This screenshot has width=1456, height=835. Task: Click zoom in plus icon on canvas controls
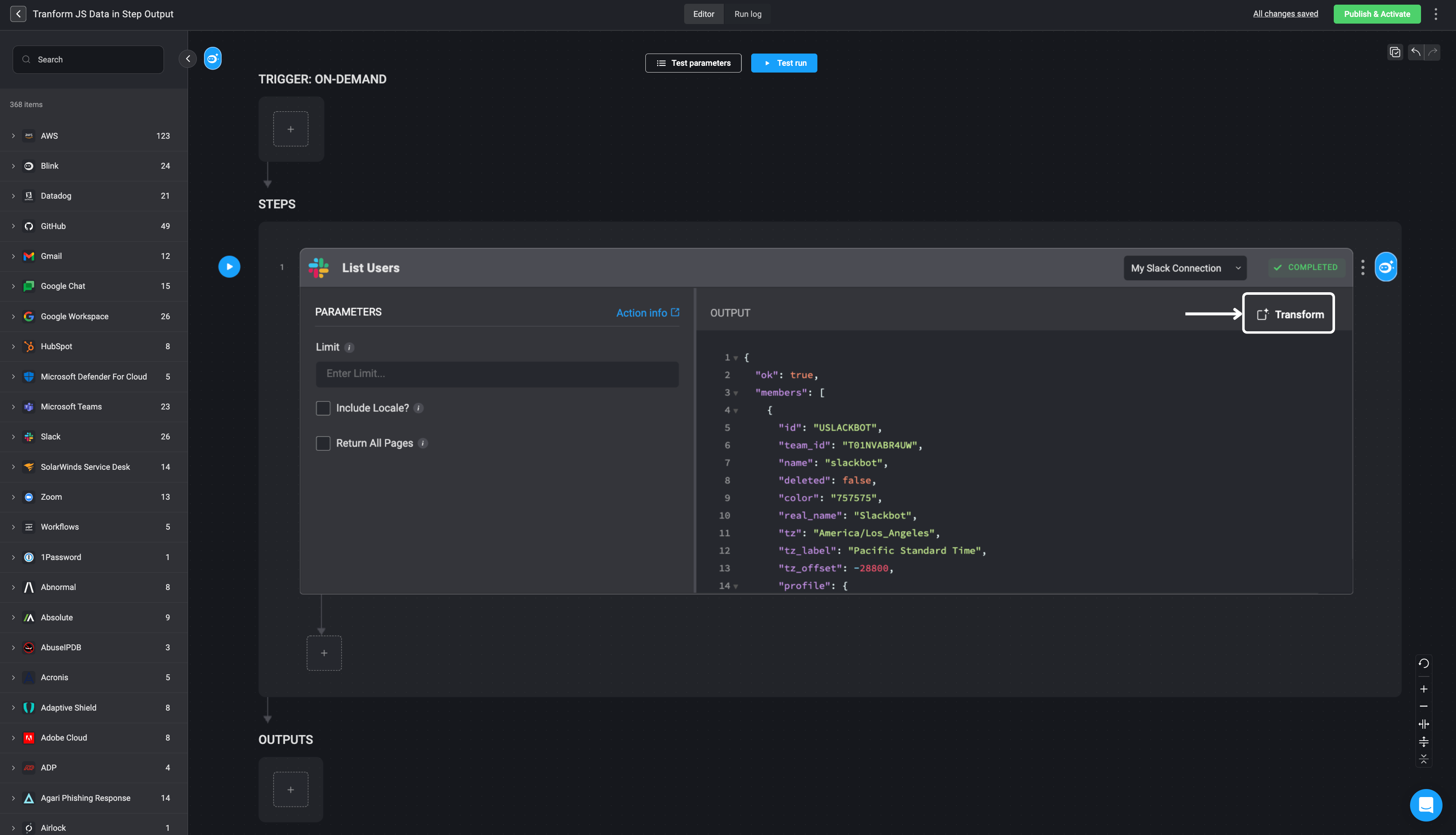tap(1423, 689)
